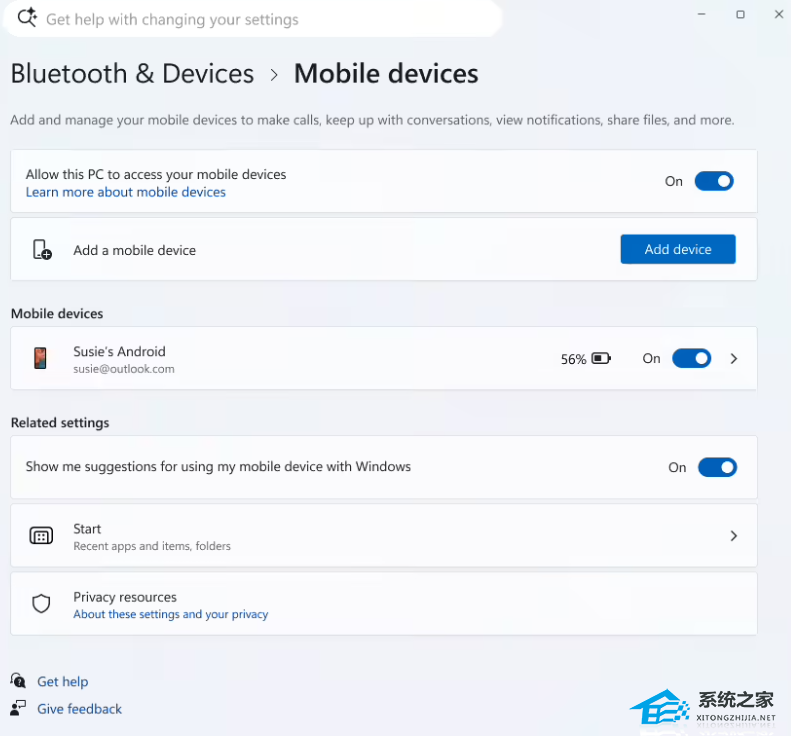
Task: Click the Get help headset icon
Action: coord(18,681)
